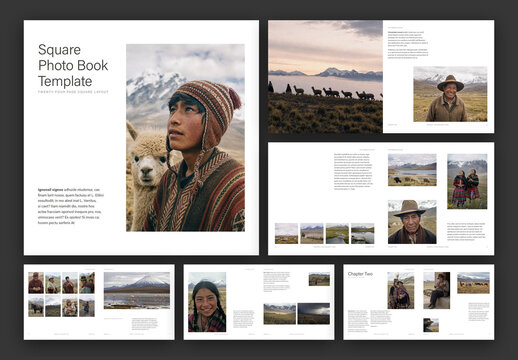
Task: Click the tiny photo below the seated man
Action: pyautogui.click(x=431, y=325)
